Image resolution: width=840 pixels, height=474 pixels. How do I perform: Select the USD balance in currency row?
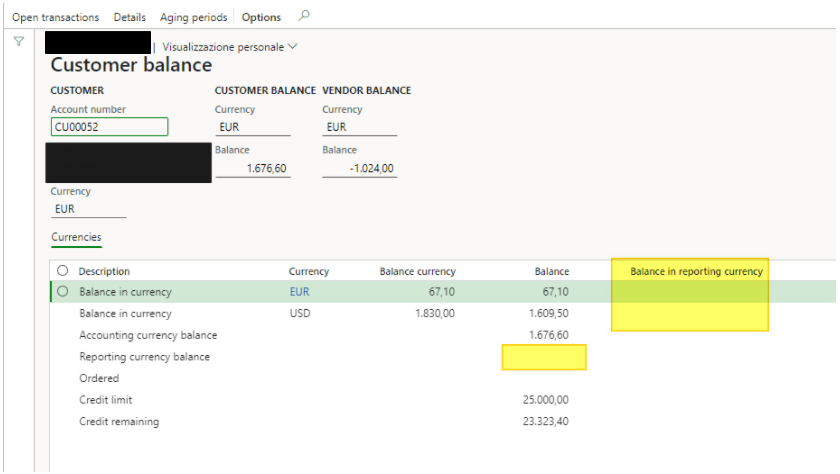[125, 313]
